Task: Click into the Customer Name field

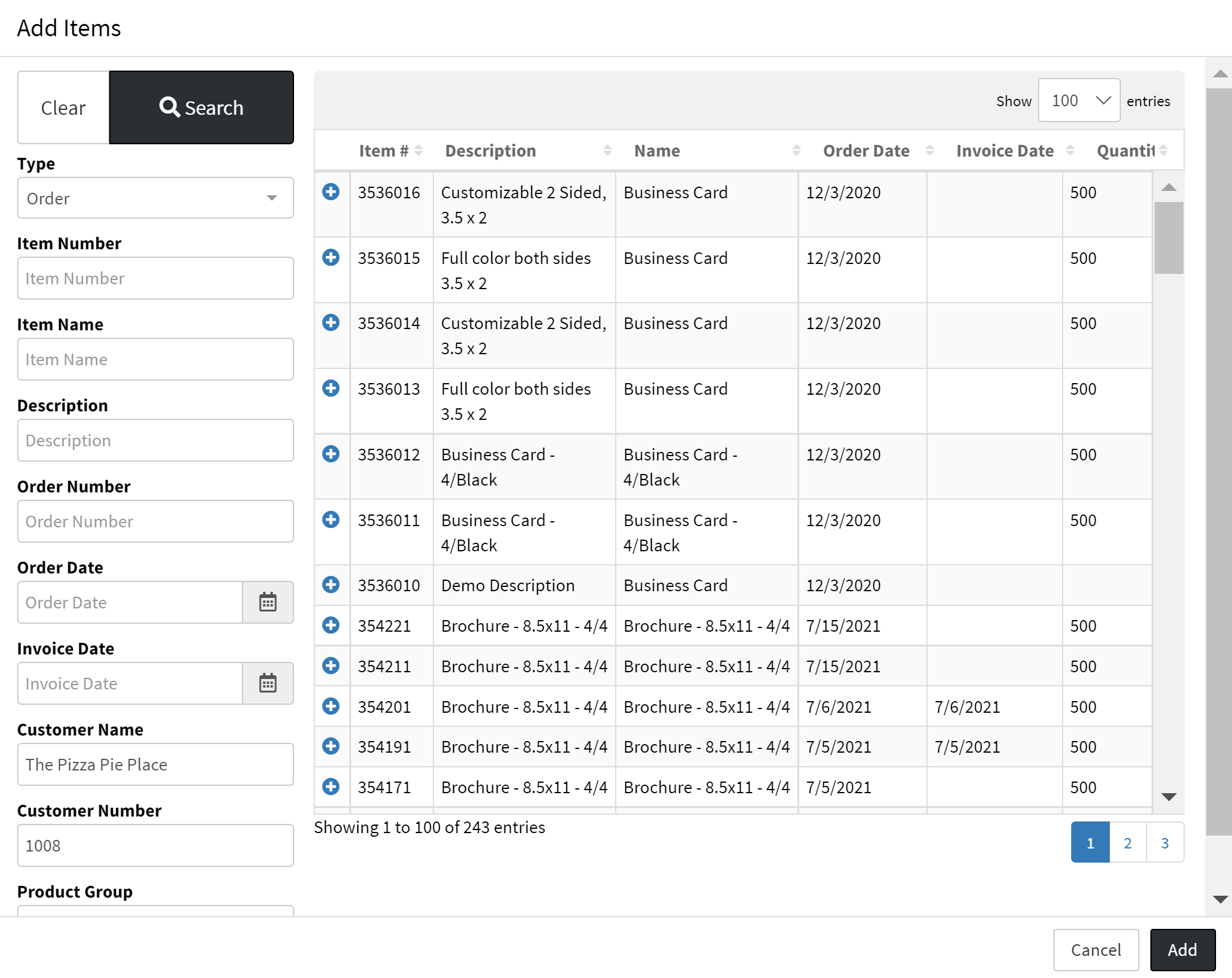Action: [155, 764]
